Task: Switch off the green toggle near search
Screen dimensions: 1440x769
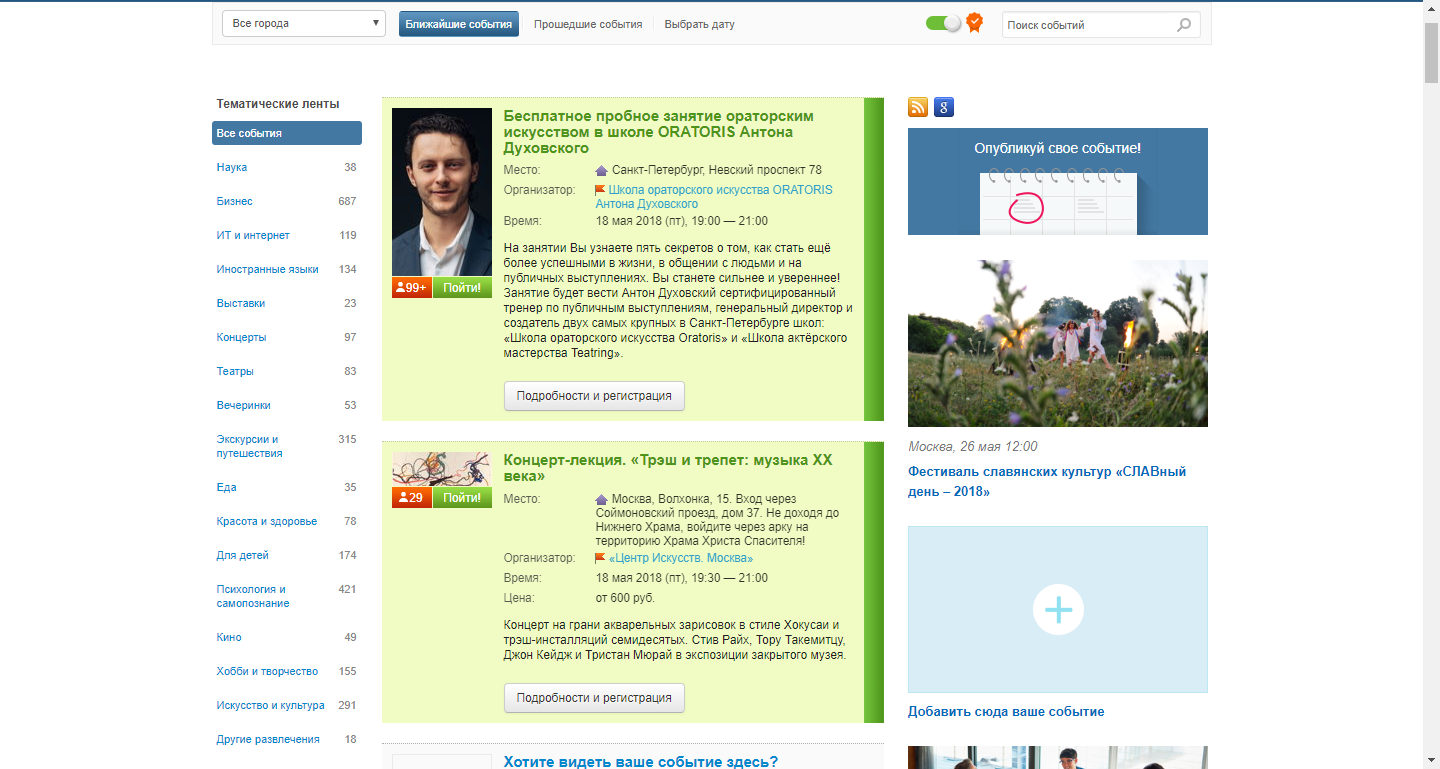Action: click(943, 23)
